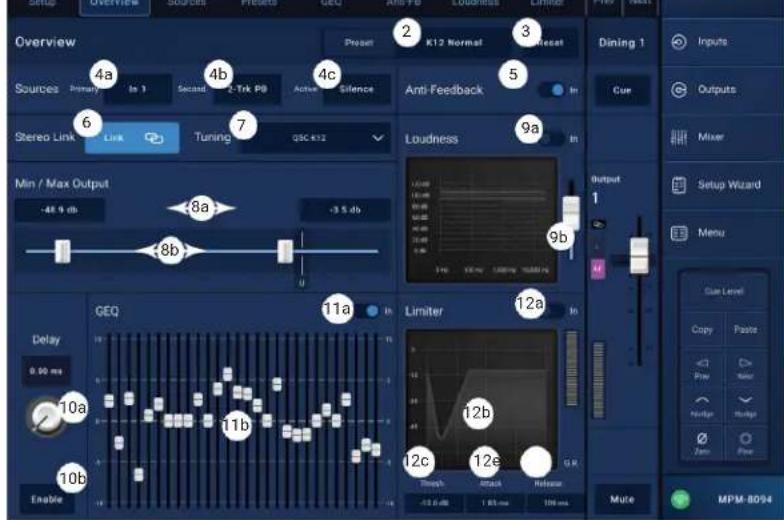Click the Limiter Attack value field

pos(495,503)
